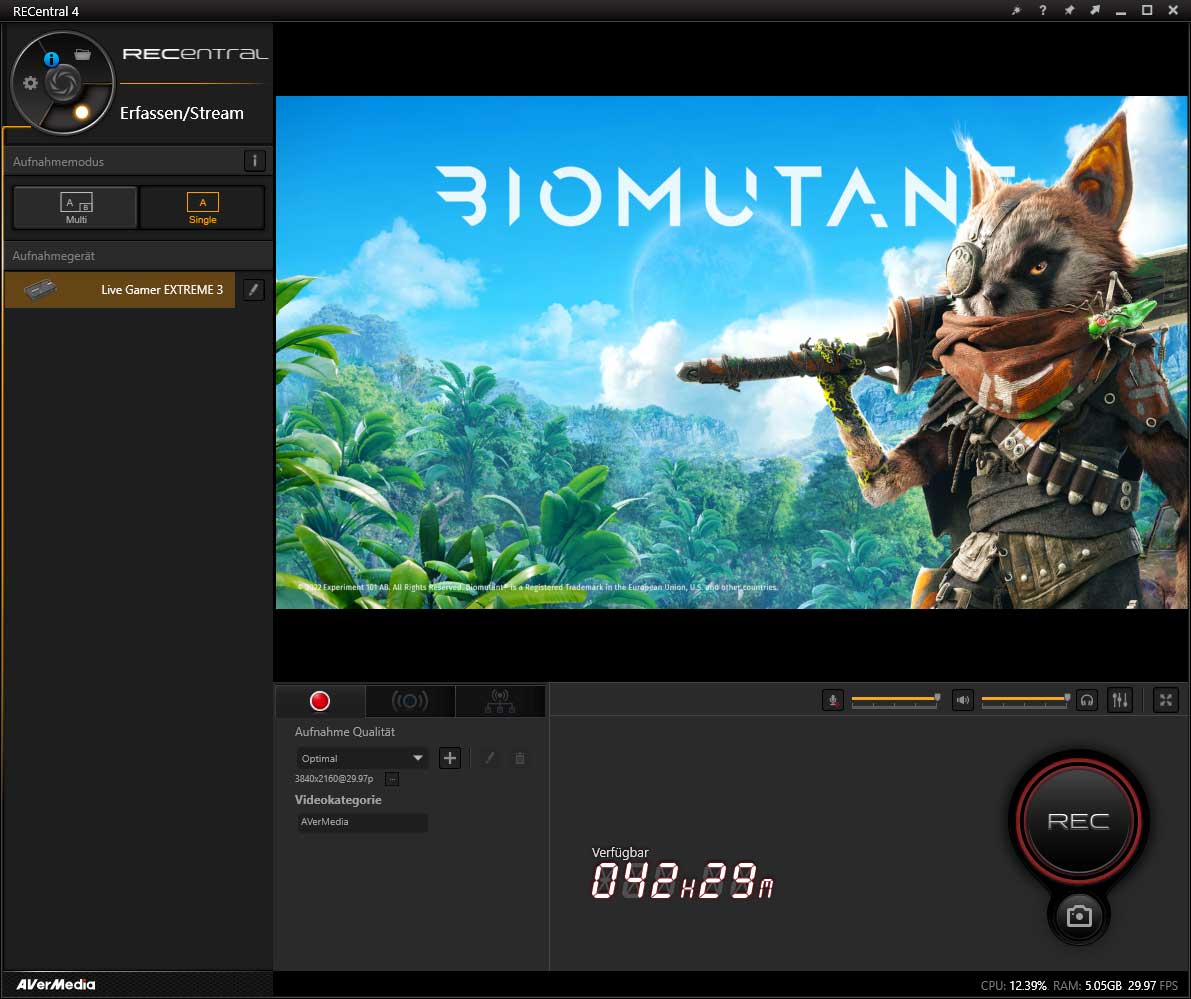Start recording with the REC button
This screenshot has height=999, width=1191.
pyautogui.click(x=1078, y=821)
